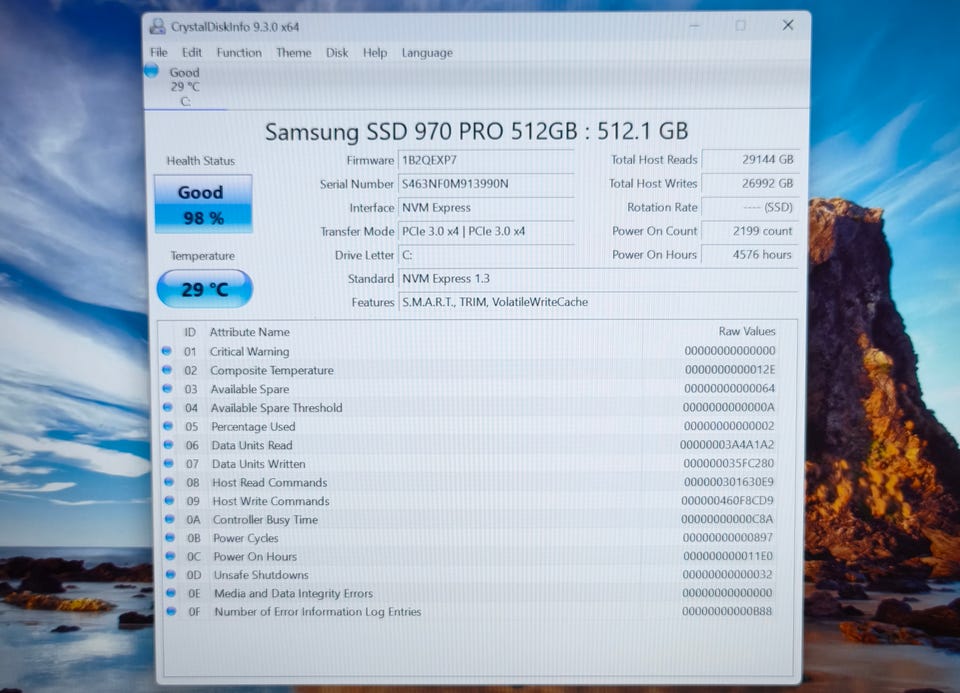The image size is (960, 693).
Task: Click the status orb for Unsafe Shutdowns
Action: (171, 574)
